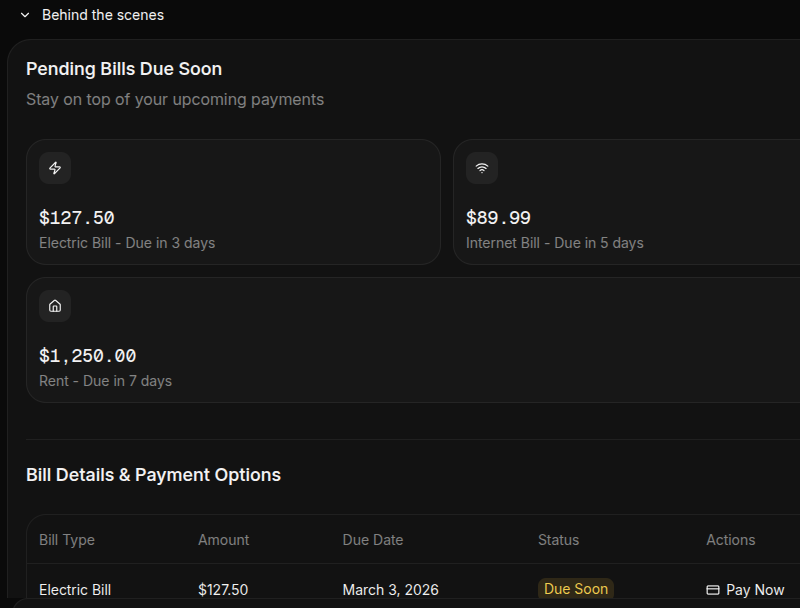
Task: Click the Bill Details & Payment Options heading
Action: pyautogui.click(x=153, y=475)
